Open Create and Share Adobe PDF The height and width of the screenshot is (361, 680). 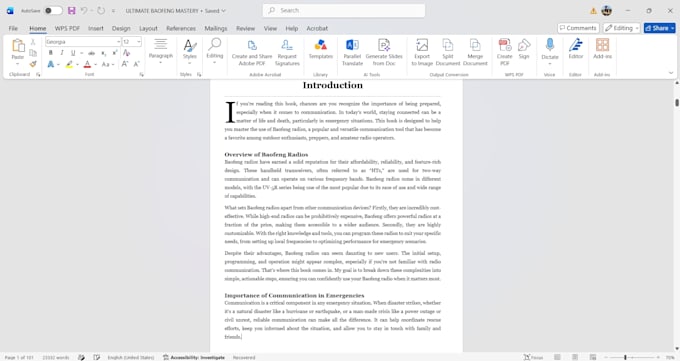(252, 53)
